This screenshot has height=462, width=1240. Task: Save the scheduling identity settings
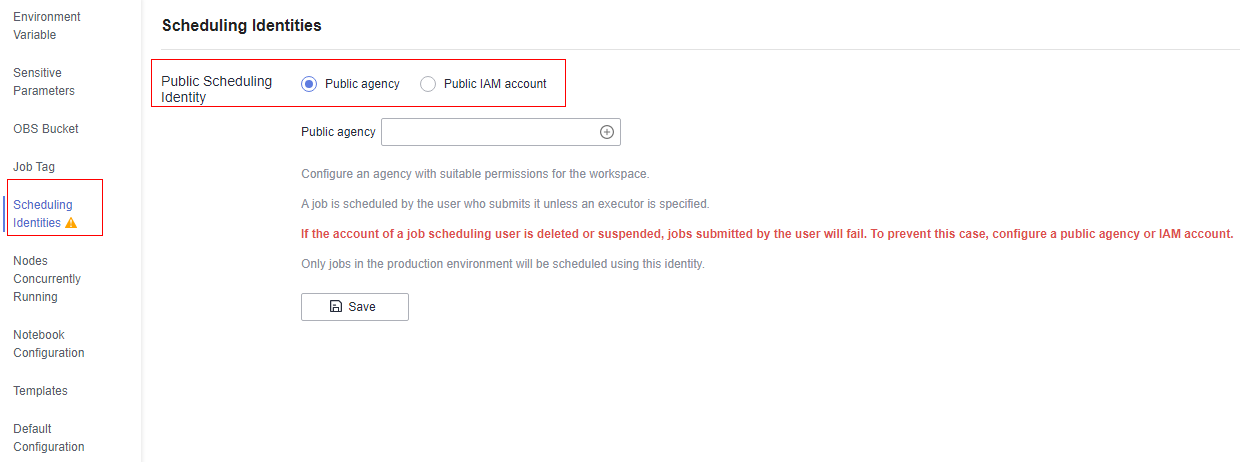(355, 307)
